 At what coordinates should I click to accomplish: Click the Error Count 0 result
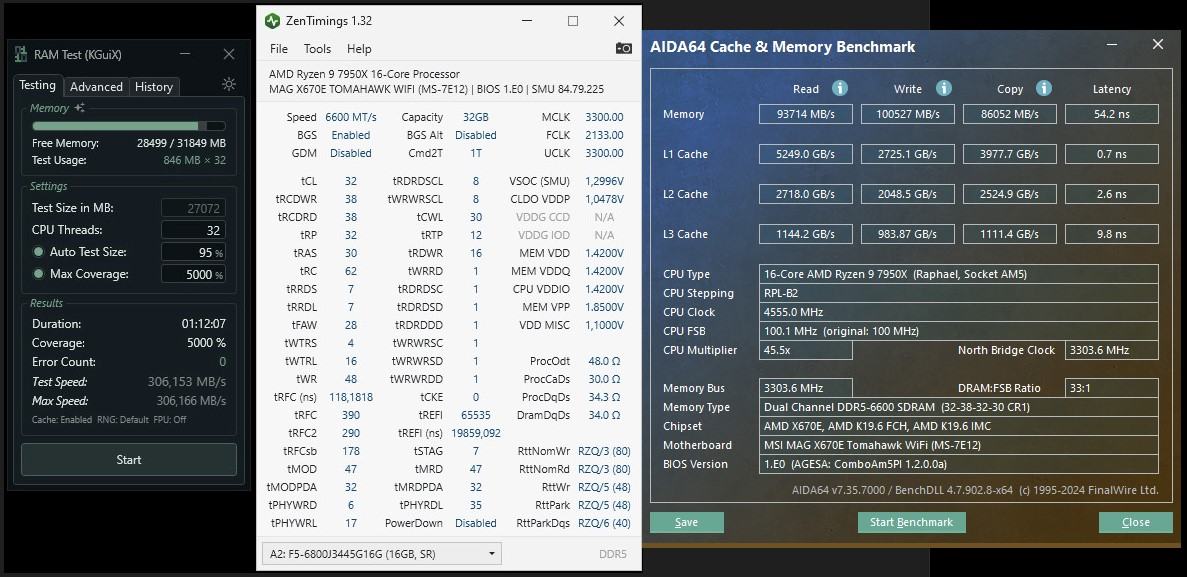point(223,362)
